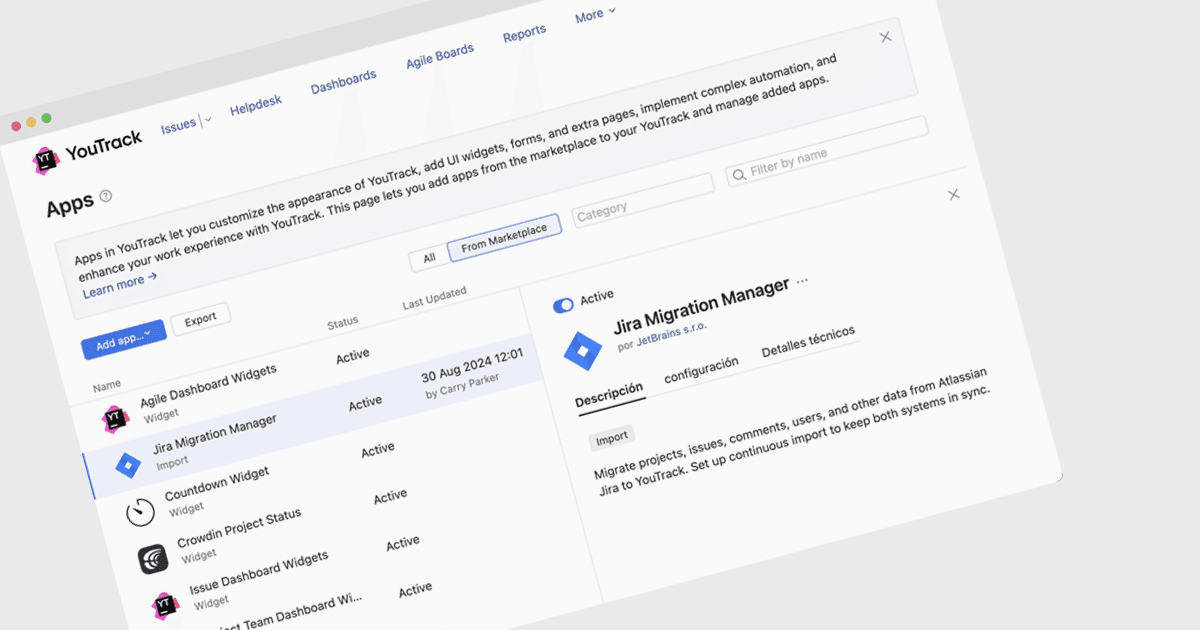Click the by Carry Parker text

pos(460,386)
